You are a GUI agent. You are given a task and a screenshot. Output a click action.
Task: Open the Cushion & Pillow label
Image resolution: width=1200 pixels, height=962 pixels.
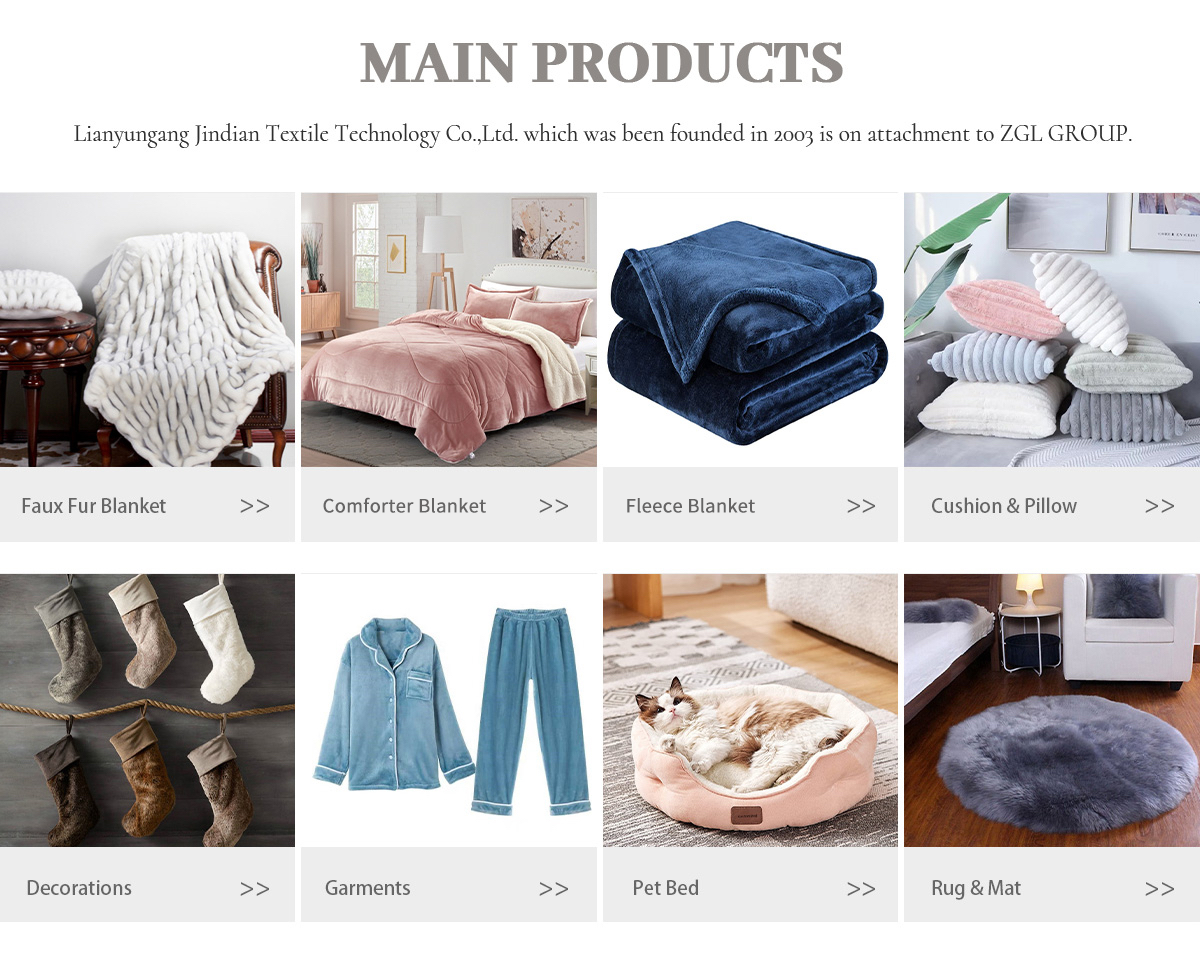tap(1004, 506)
